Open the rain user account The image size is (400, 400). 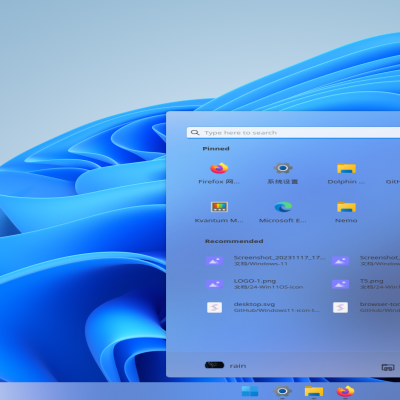pos(226,366)
